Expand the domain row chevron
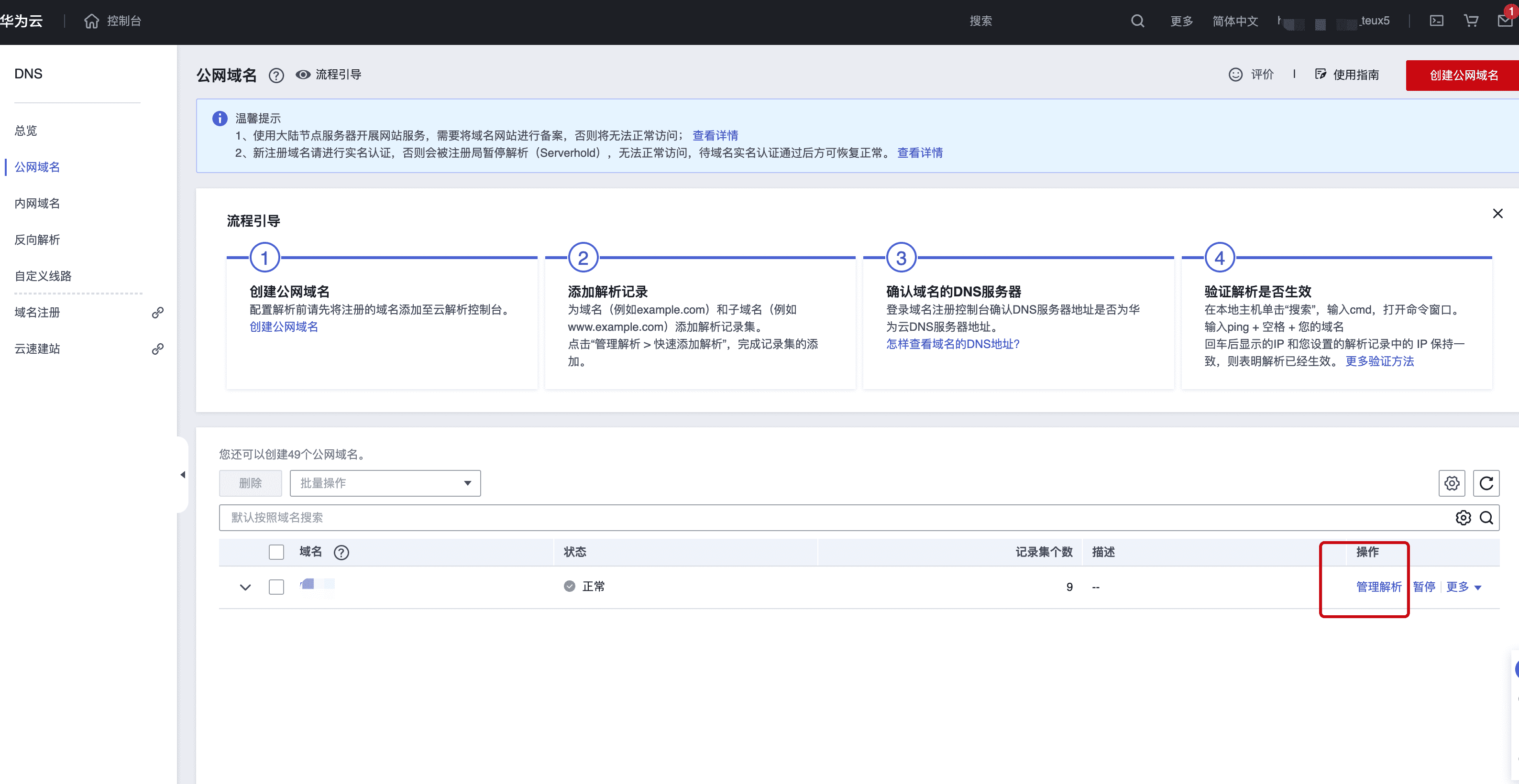 245,587
